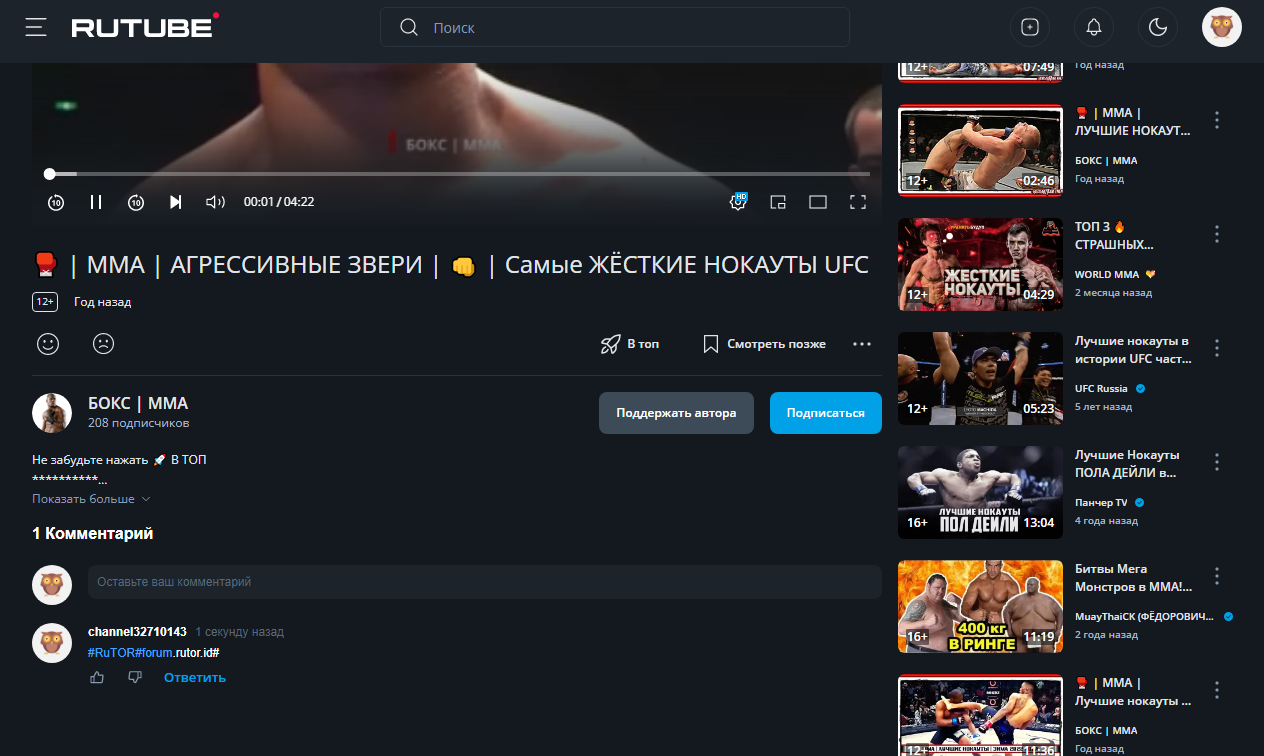Open the 05:23 UFC Russia video thumbnail
The width and height of the screenshot is (1264, 756).
click(x=980, y=379)
